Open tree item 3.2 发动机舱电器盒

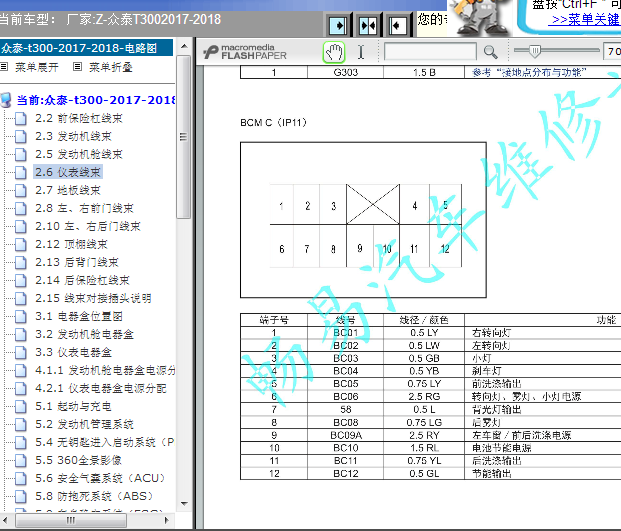(x=84, y=334)
